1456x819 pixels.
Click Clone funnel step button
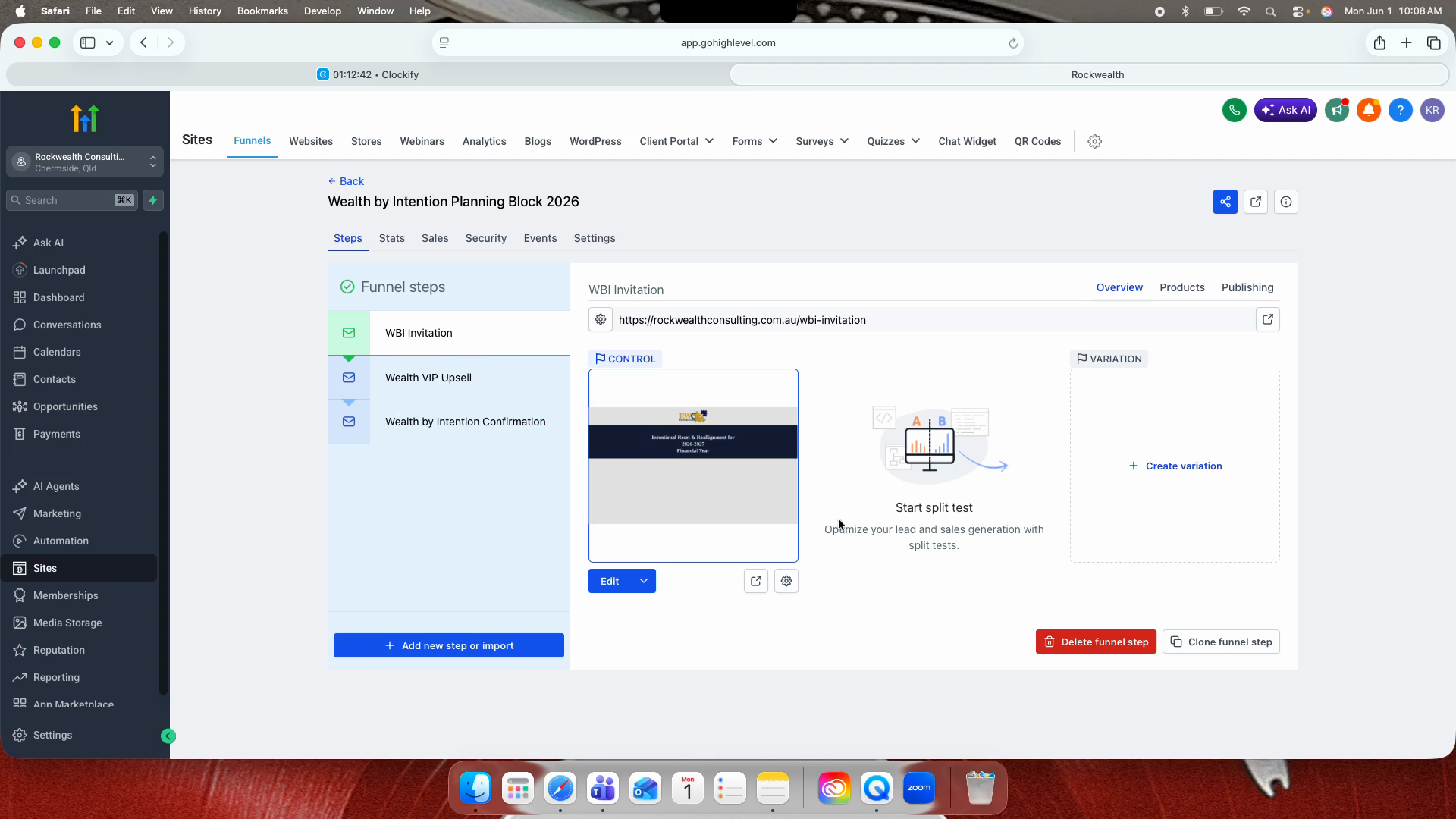click(x=1221, y=642)
